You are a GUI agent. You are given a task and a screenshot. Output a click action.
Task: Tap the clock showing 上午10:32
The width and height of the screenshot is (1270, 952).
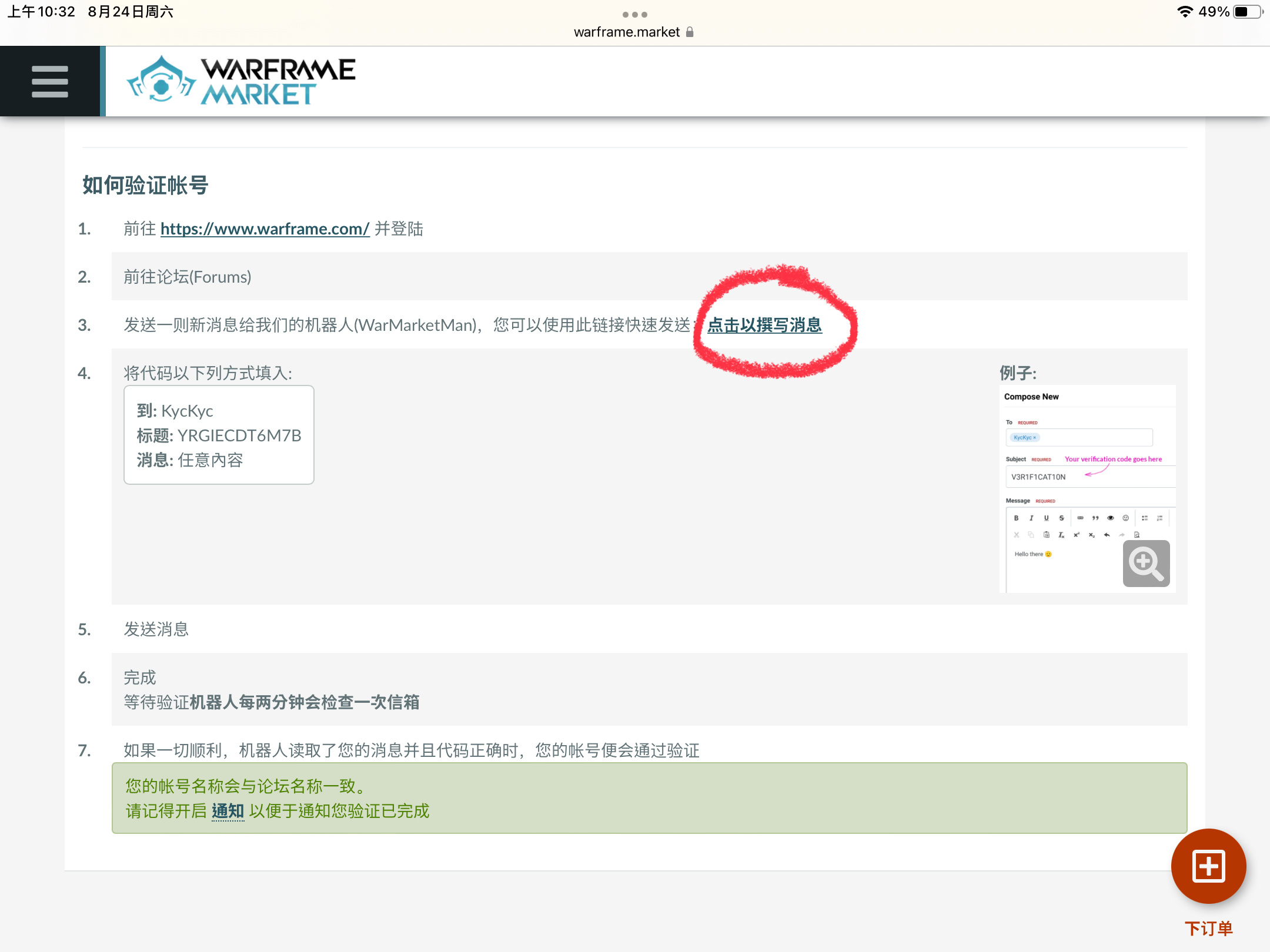[41, 12]
